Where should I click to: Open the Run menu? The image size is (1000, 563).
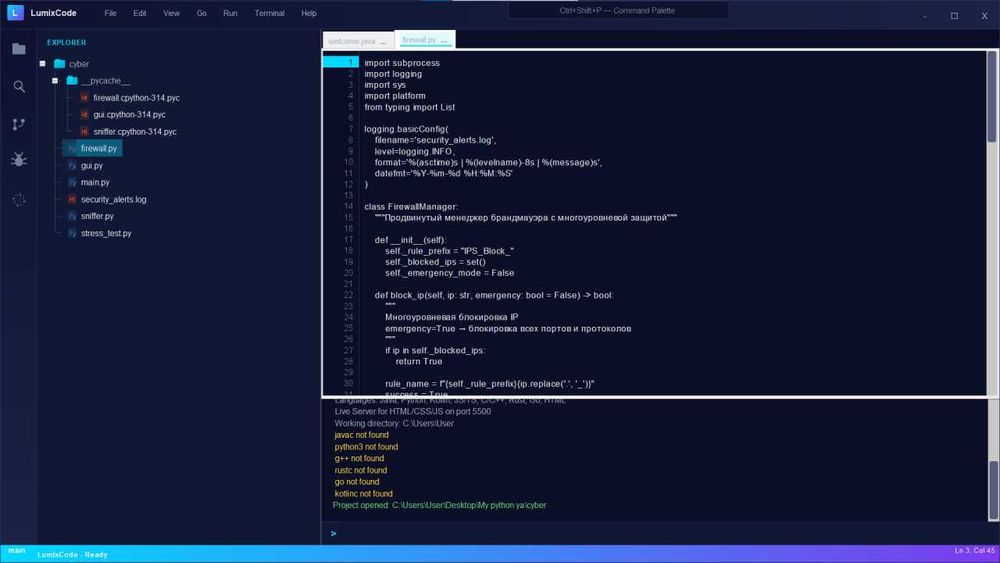pos(230,13)
